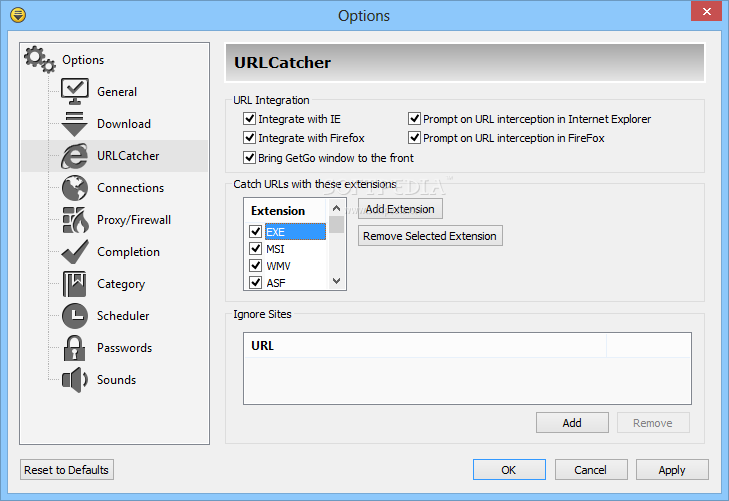Open the Passwords page
The height and width of the screenshot is (501, 729).
pyautogui.click(x=124, y=348)
